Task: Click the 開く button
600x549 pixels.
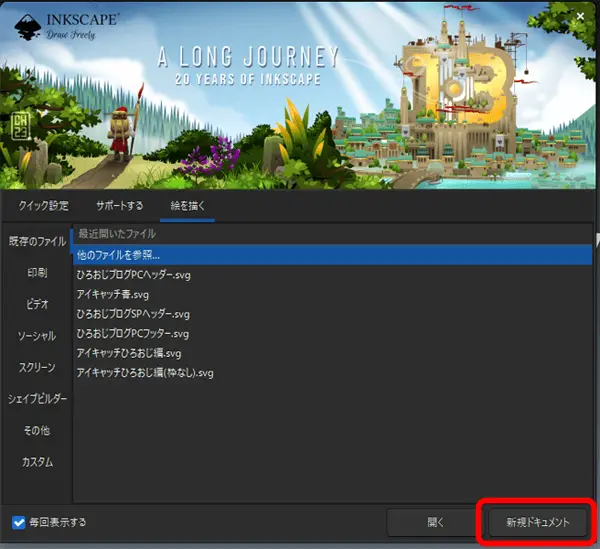Action: (x=435, y=522)
